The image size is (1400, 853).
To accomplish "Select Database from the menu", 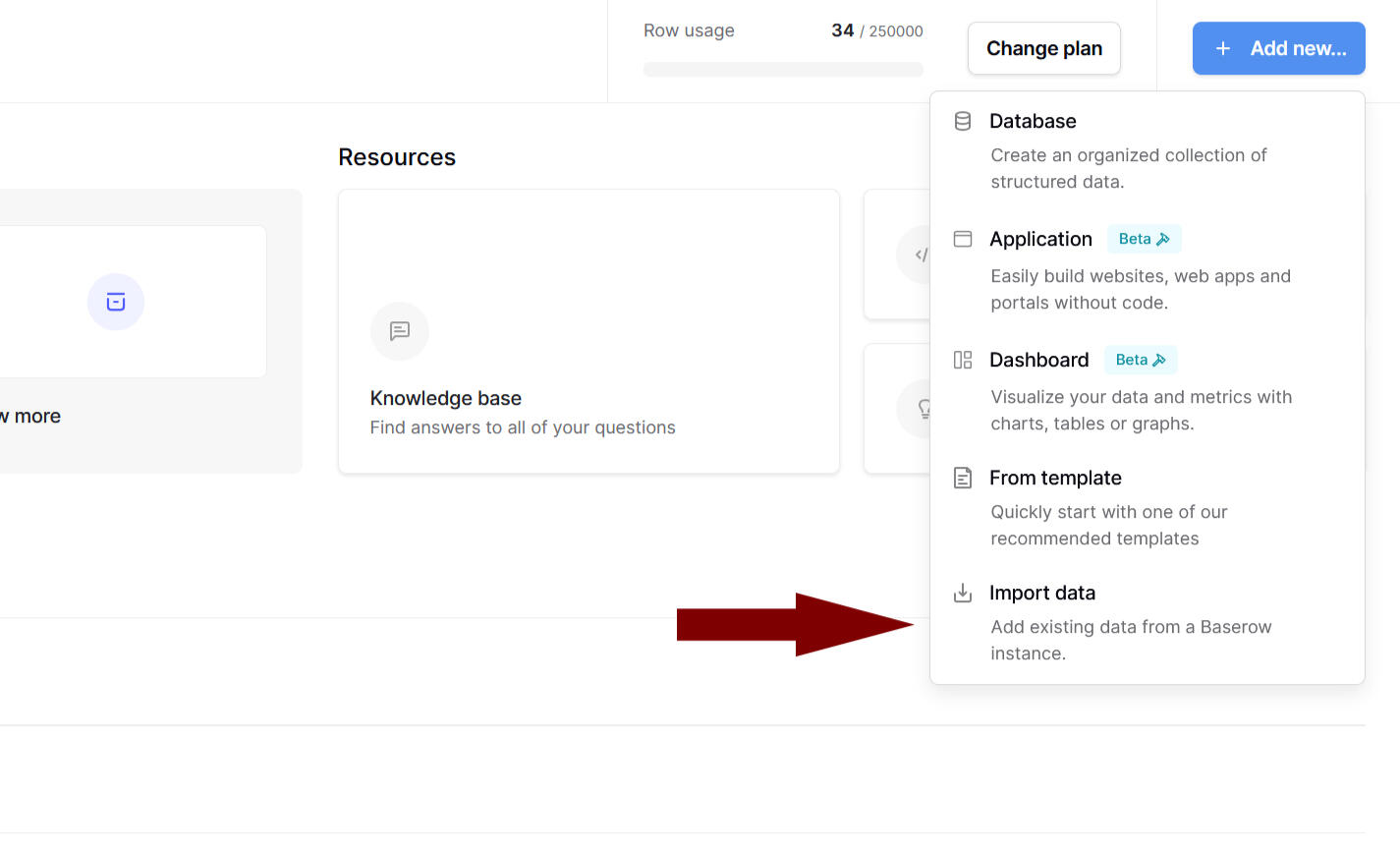I will tap(1148, 150).
